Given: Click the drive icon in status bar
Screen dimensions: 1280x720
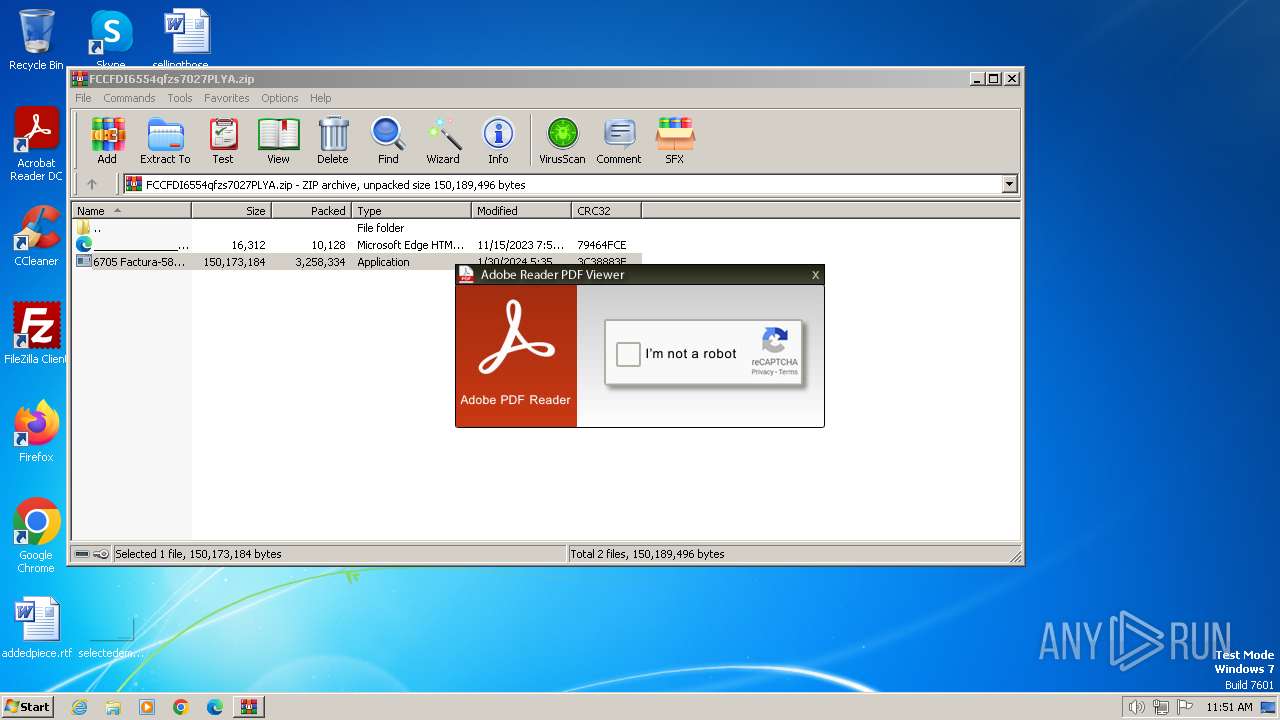Looking at the screenshot, I should point(82,554).
